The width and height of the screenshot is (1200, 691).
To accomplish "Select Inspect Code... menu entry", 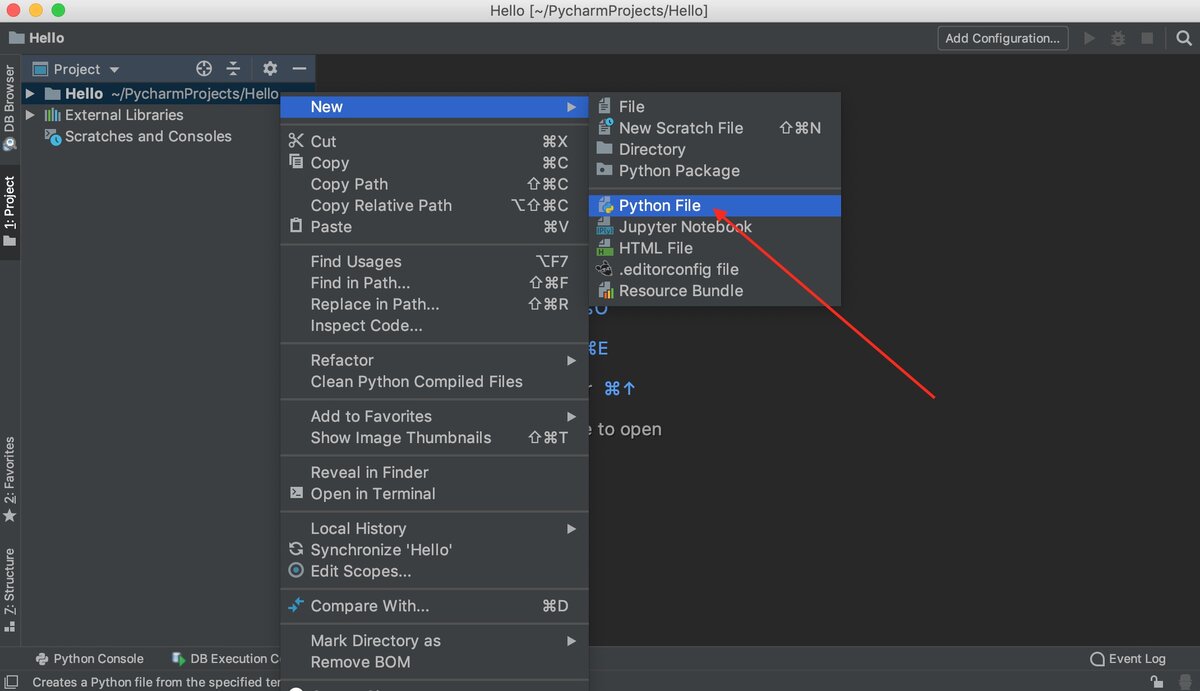I will tap(434, 325).
